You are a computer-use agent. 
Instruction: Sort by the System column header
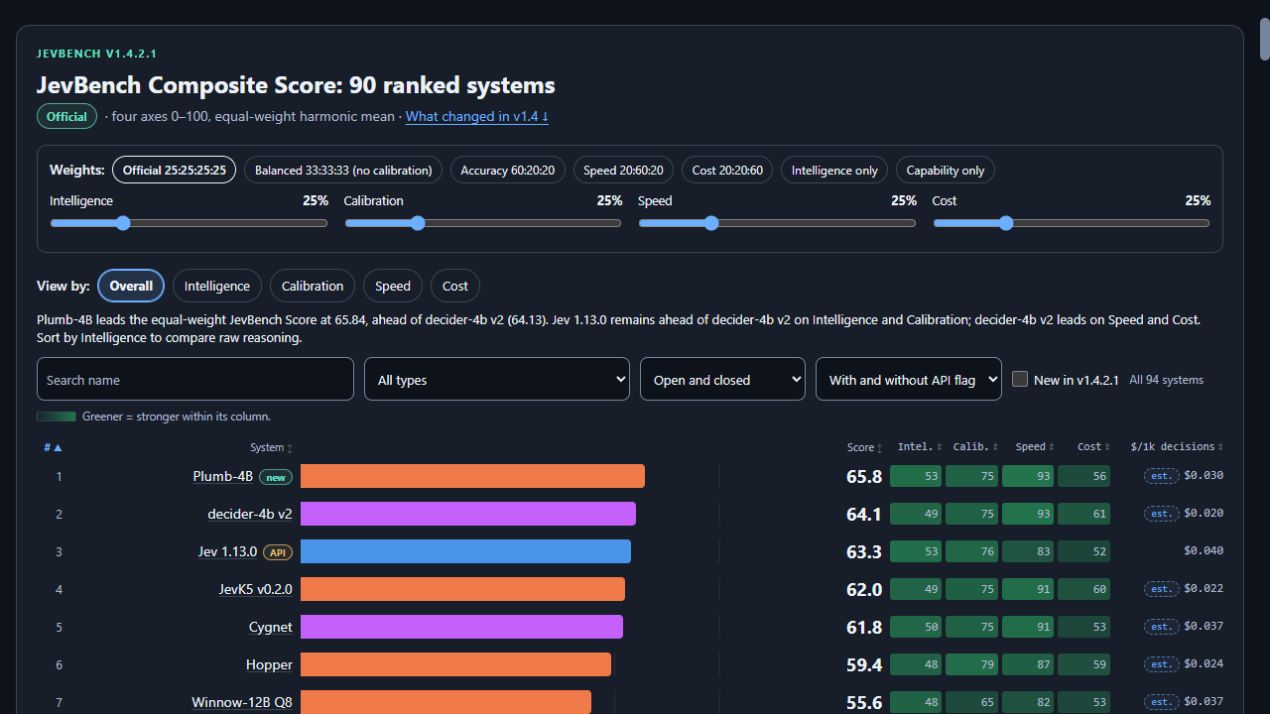pyautogui.click(x=271, y=448)
